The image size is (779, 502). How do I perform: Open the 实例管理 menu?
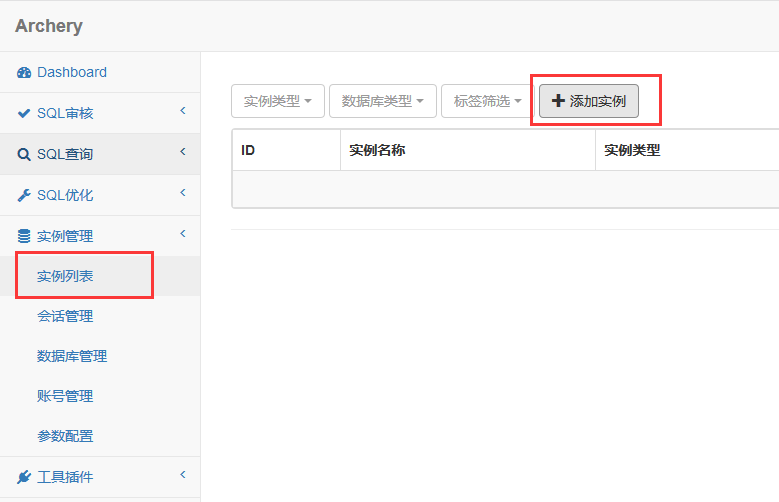(100, 236)
